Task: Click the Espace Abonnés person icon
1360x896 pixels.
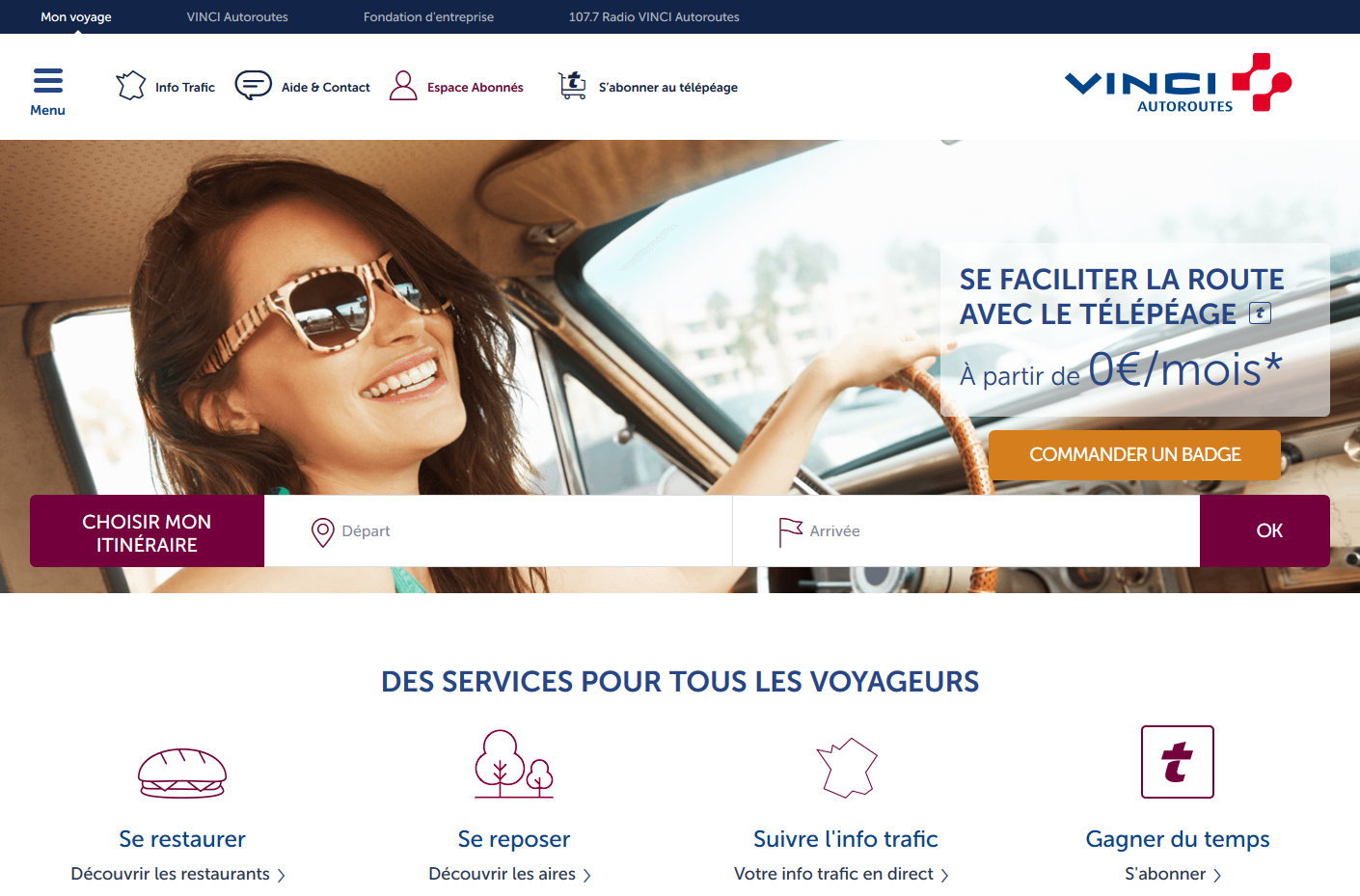Action: point(403,86)
